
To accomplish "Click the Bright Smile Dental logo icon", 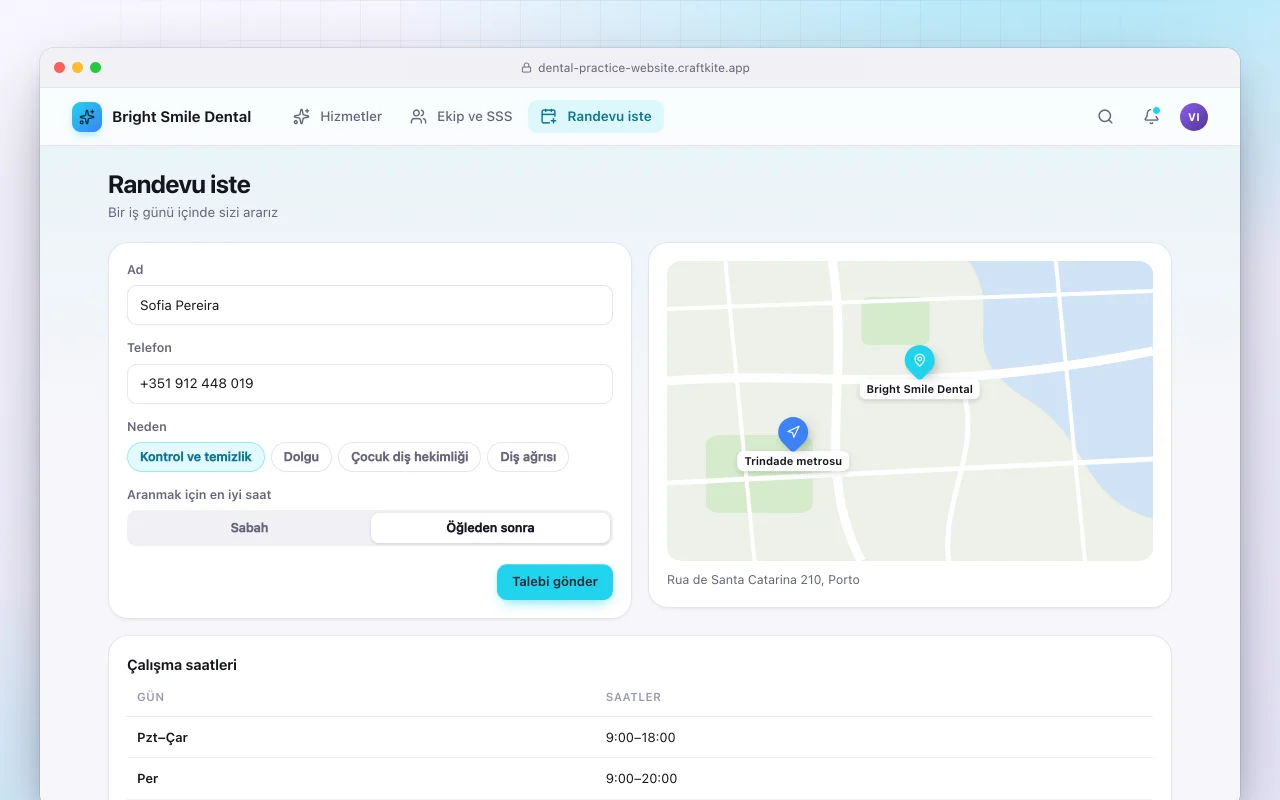I will point(87,117).
